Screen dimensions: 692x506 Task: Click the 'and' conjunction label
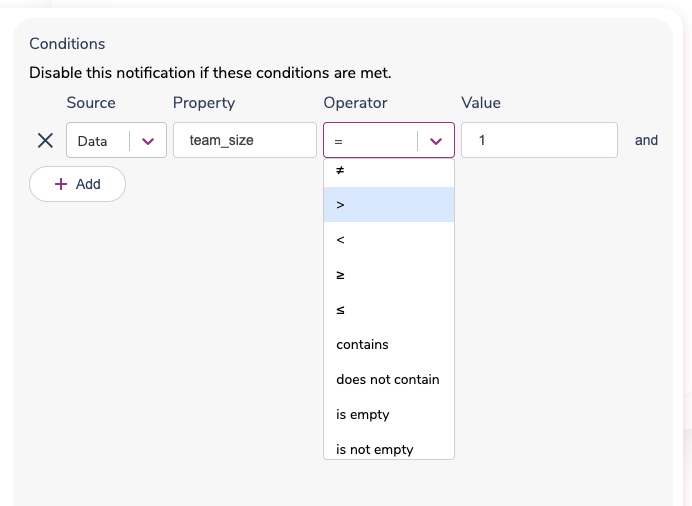(x=646, y=140)
